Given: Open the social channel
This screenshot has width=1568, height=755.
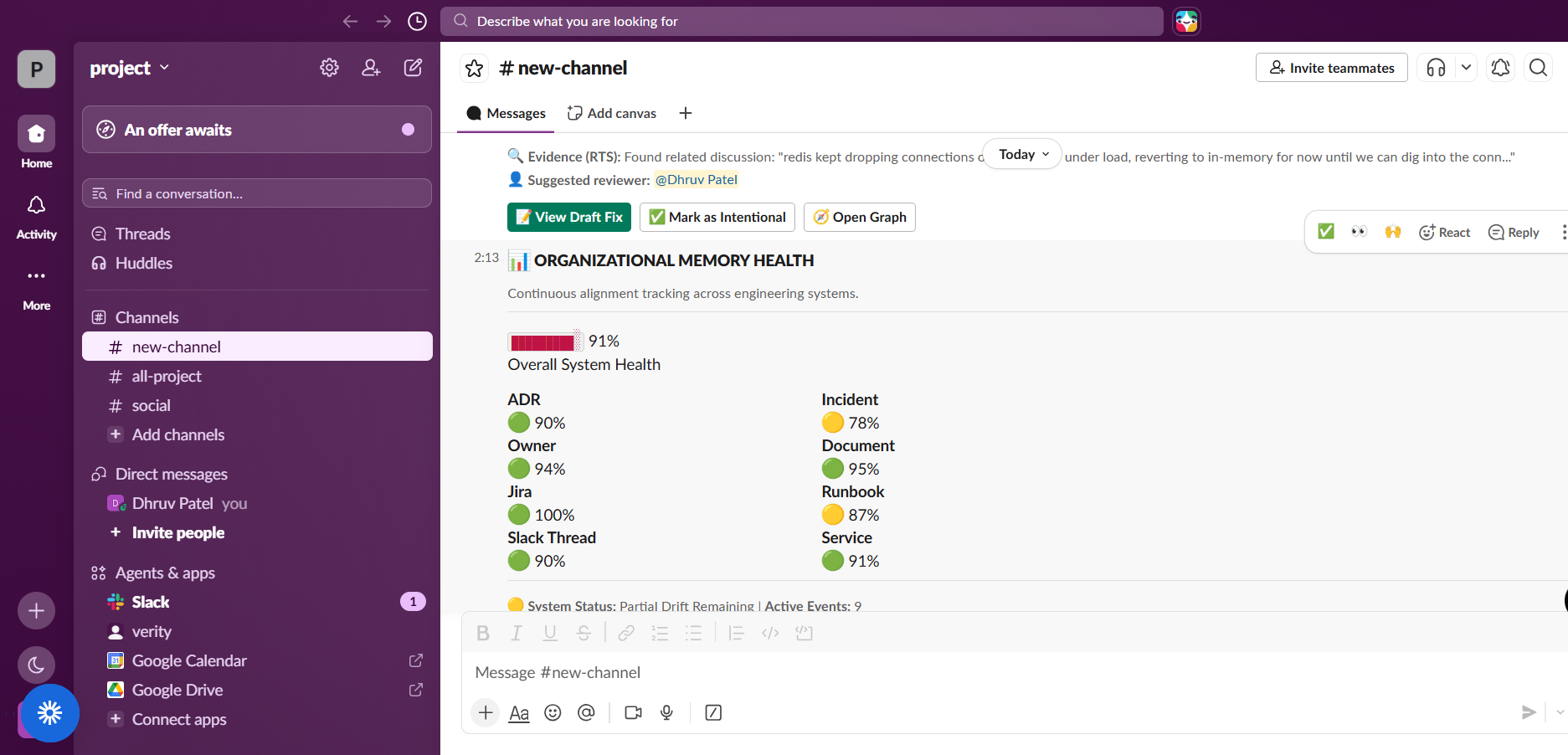Looking at the screenshot, I should click(257, 405).
